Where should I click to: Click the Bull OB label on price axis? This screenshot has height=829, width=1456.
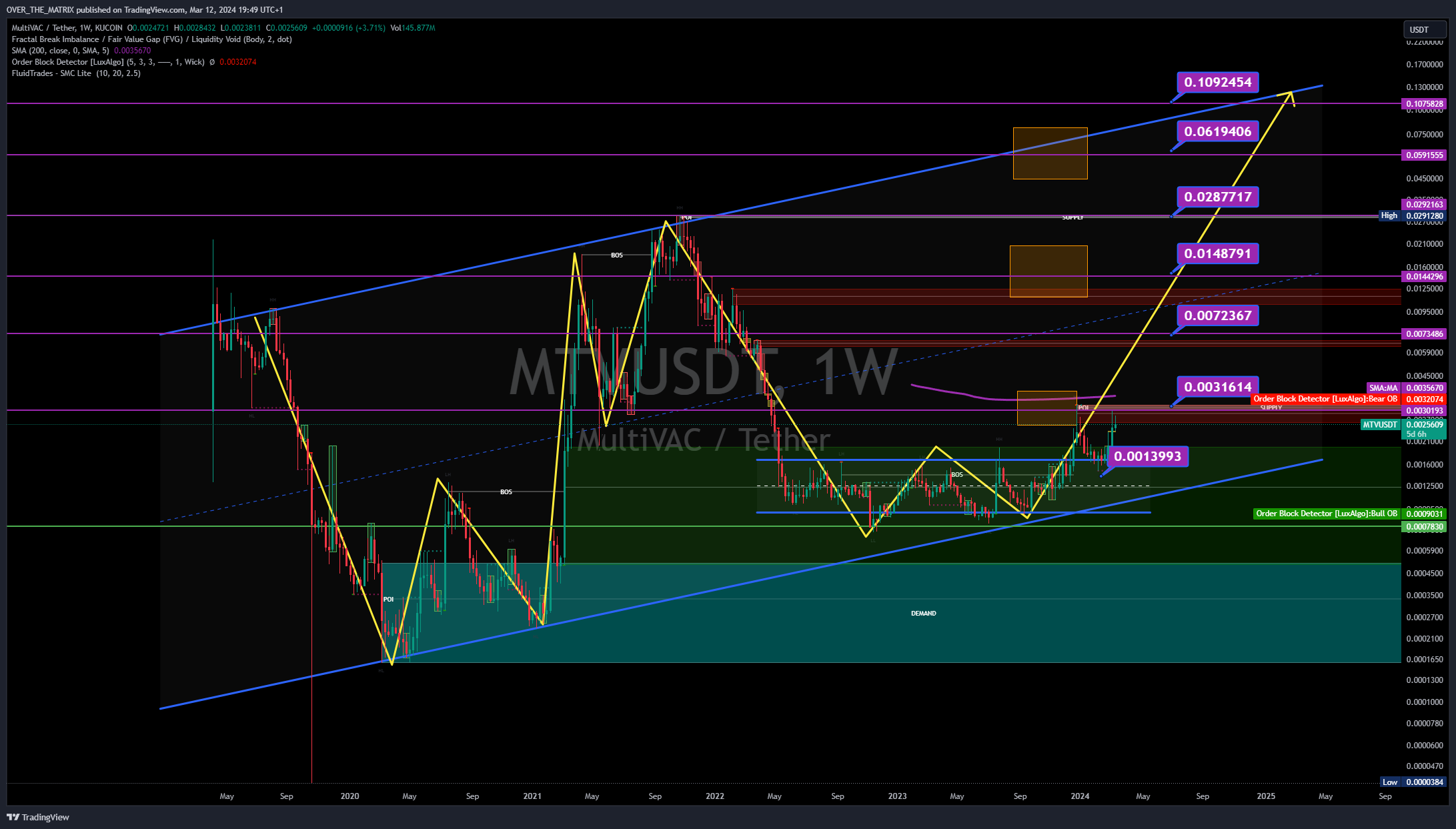pyautogui.click(x=1350, y=514)
